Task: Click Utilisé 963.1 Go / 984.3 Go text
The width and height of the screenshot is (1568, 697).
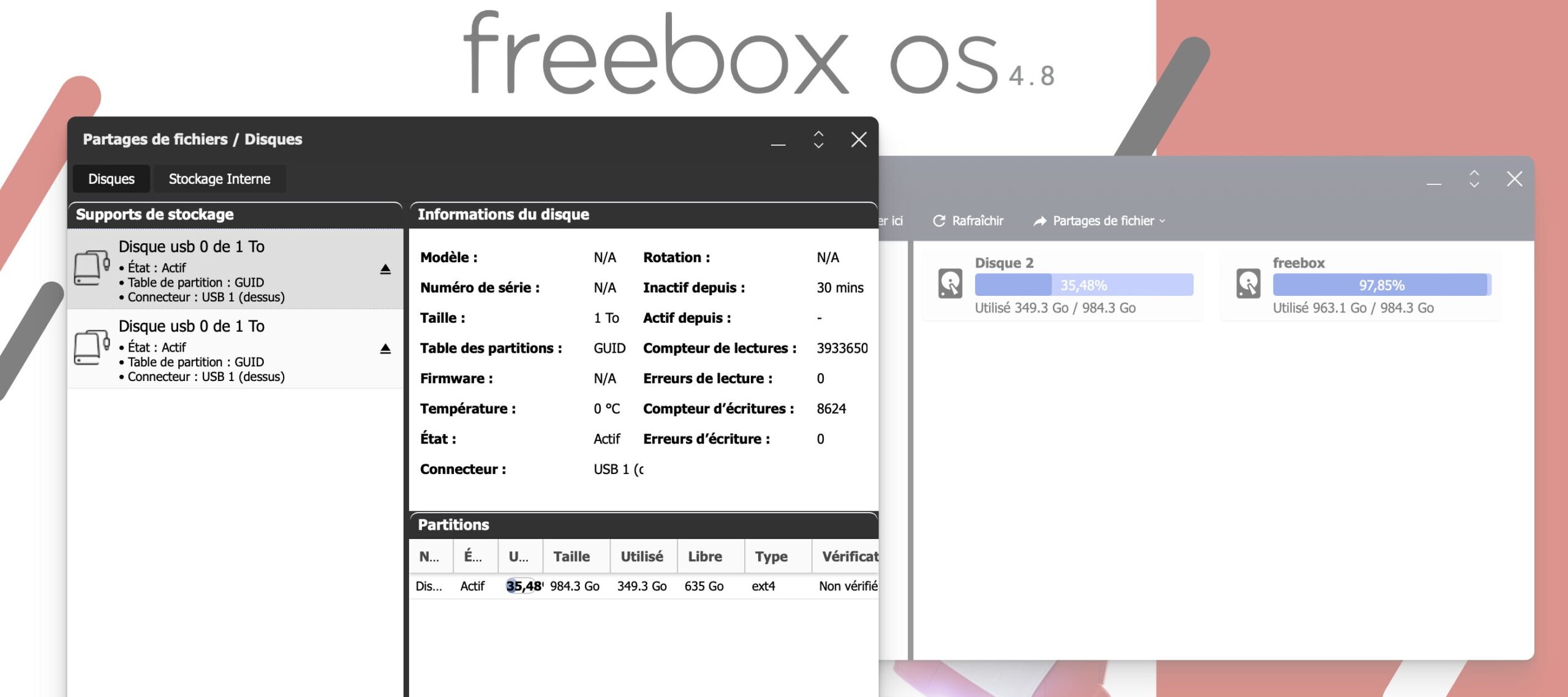Action: [1353, 308]
